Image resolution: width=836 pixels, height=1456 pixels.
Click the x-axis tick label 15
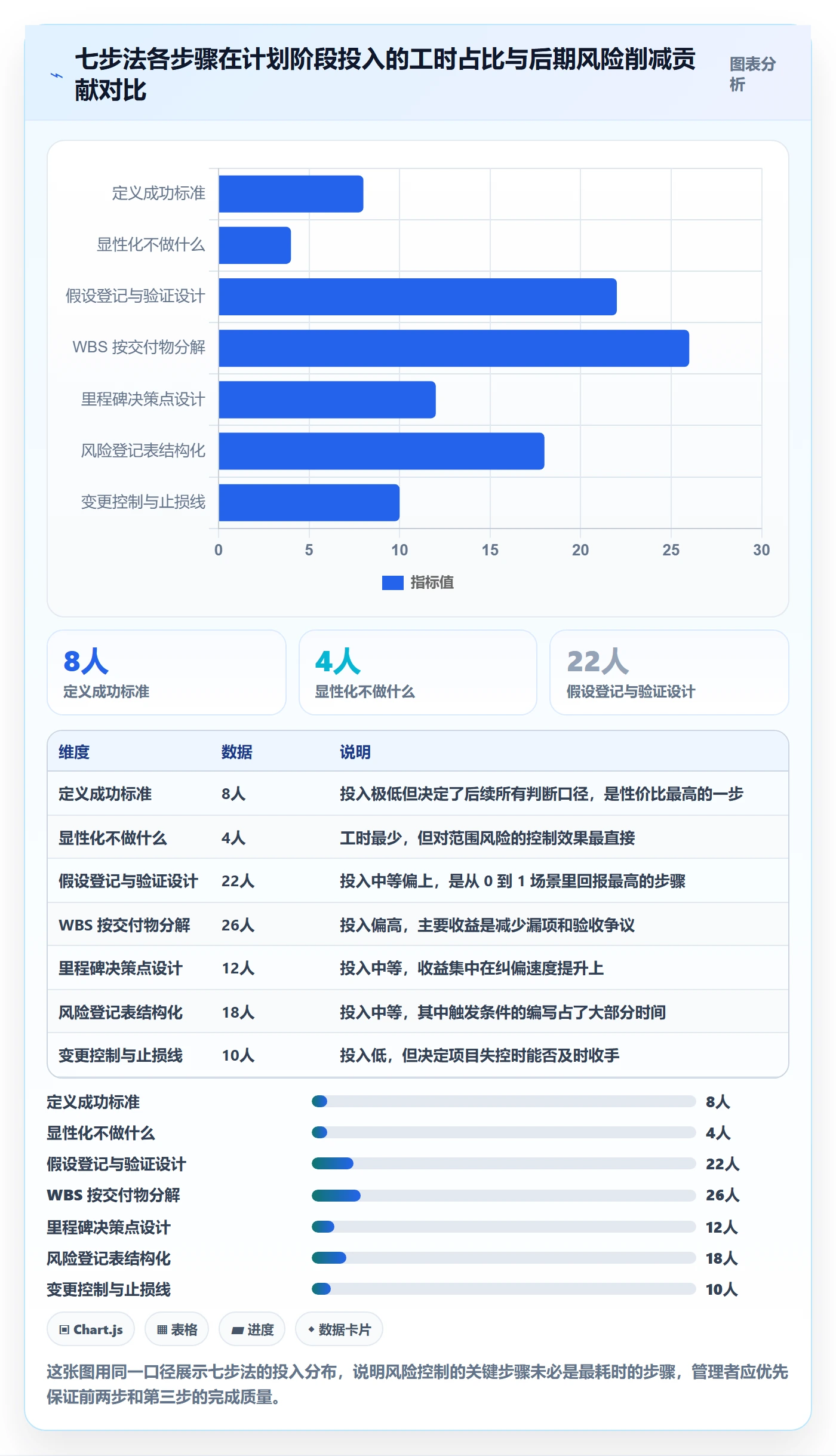tap(490, 550)
